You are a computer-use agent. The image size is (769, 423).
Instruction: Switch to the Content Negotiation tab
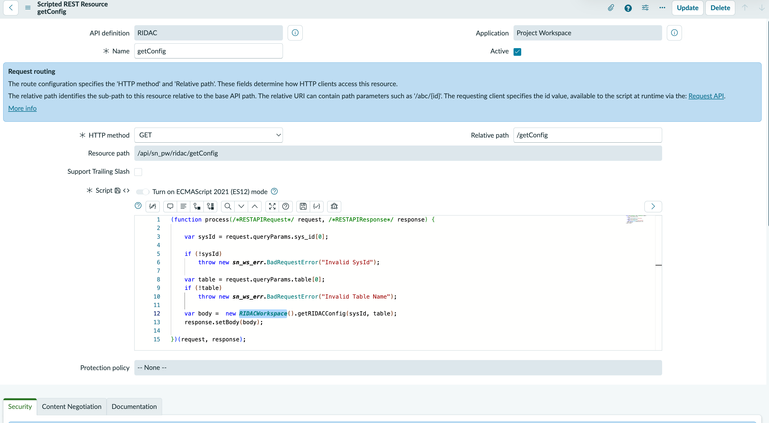point(72,407)
